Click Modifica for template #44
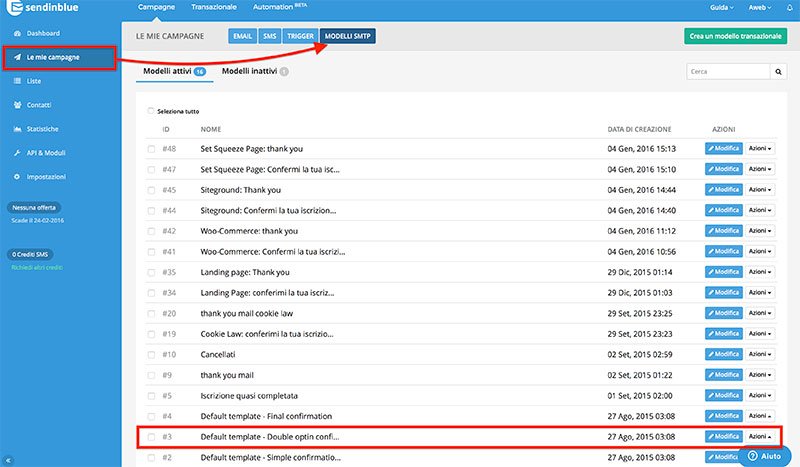Viewport: 800px width, 467px height. click(723, 210)
